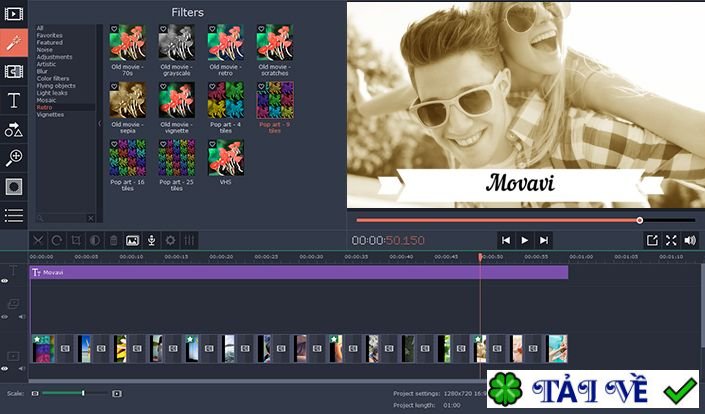705x414 pixels.
Task: Favorite the Old movie - 70s filter
Action: [114, 30]
